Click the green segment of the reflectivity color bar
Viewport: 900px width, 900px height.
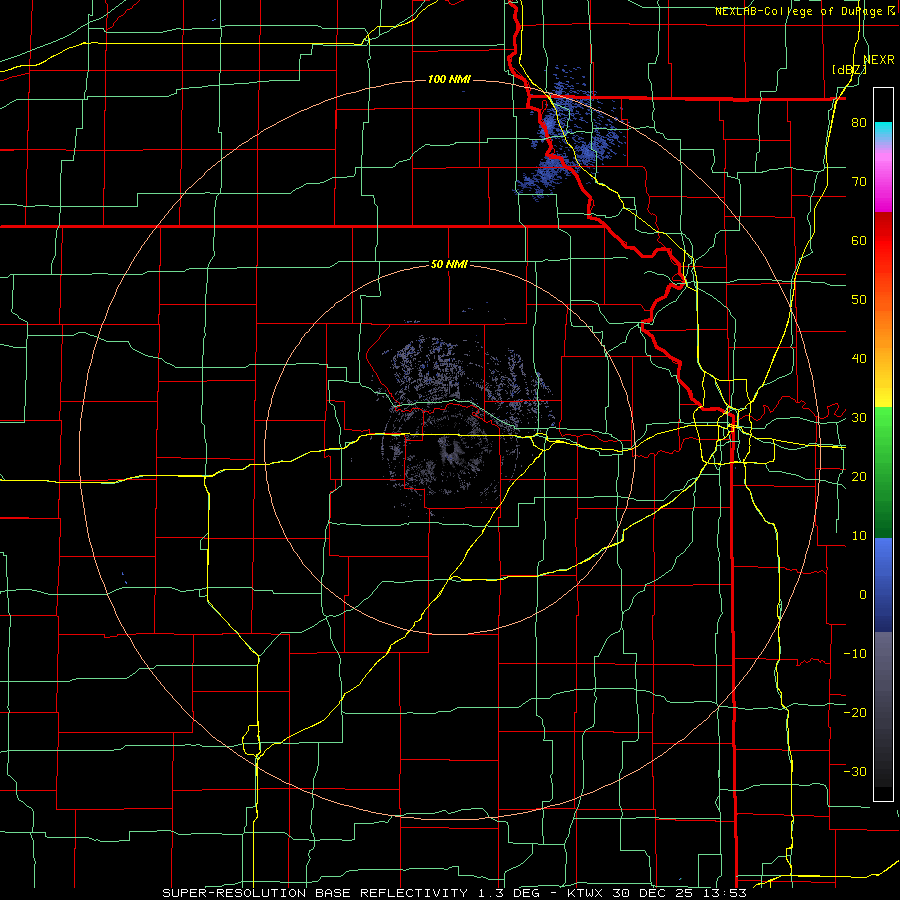[x=883, y=472]
